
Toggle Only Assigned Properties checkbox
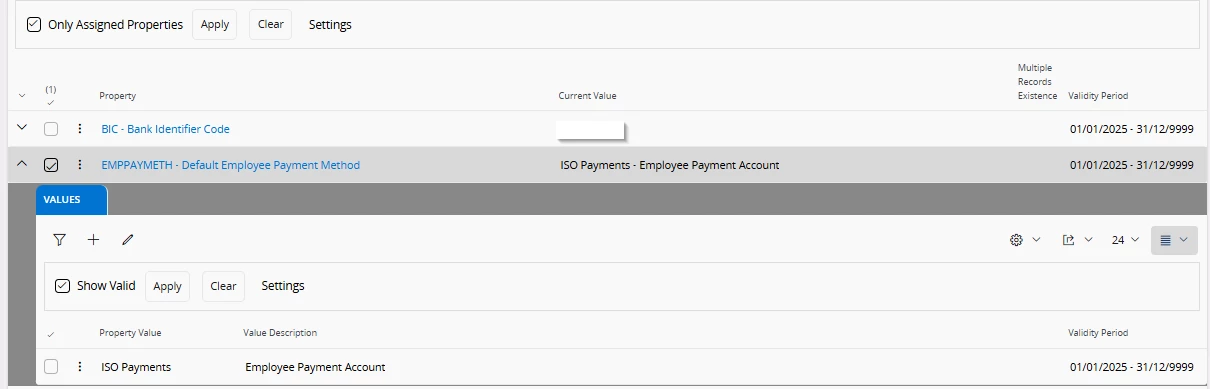point(34,24)
